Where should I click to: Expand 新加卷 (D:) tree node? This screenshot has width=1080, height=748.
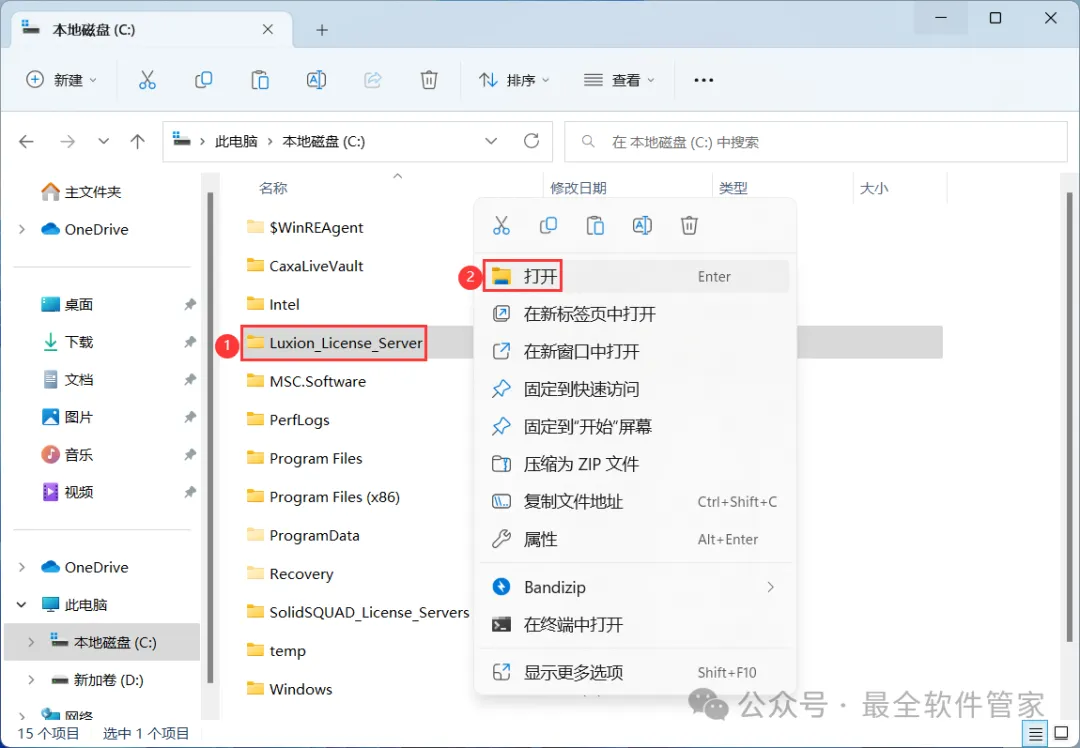click(x=31, y=680)
